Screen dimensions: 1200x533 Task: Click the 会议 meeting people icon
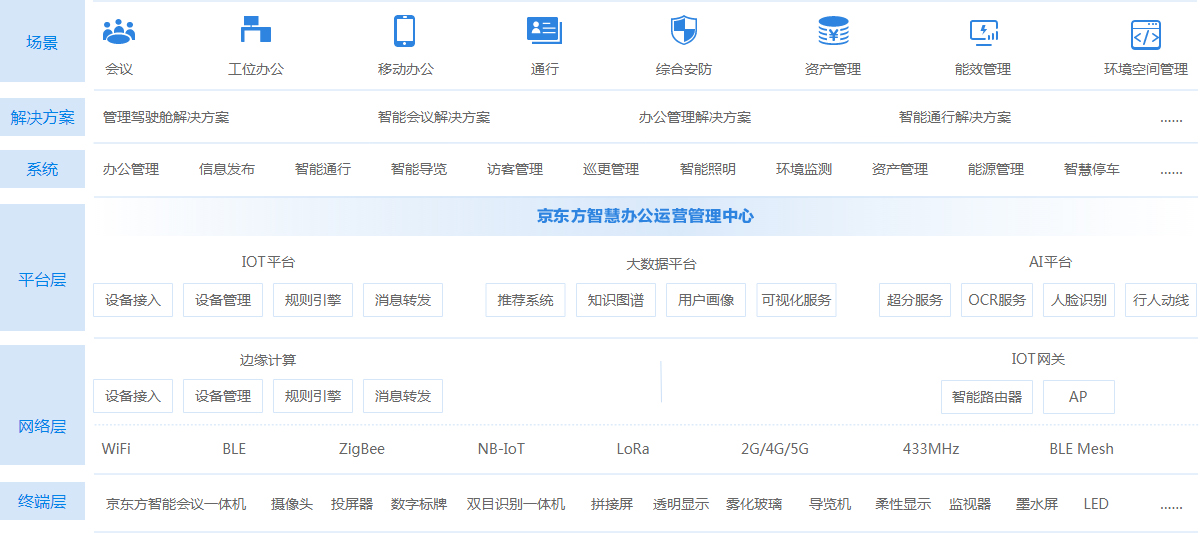(119, 32)
